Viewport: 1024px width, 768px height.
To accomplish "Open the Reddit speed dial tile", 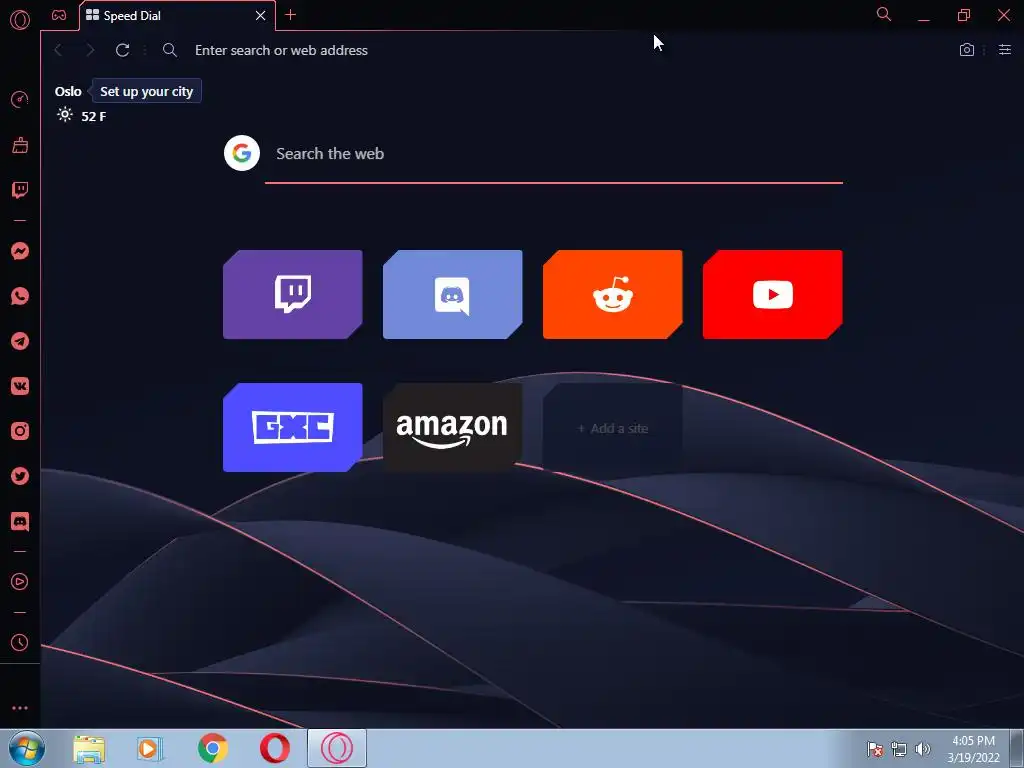I will coord(613,295).
